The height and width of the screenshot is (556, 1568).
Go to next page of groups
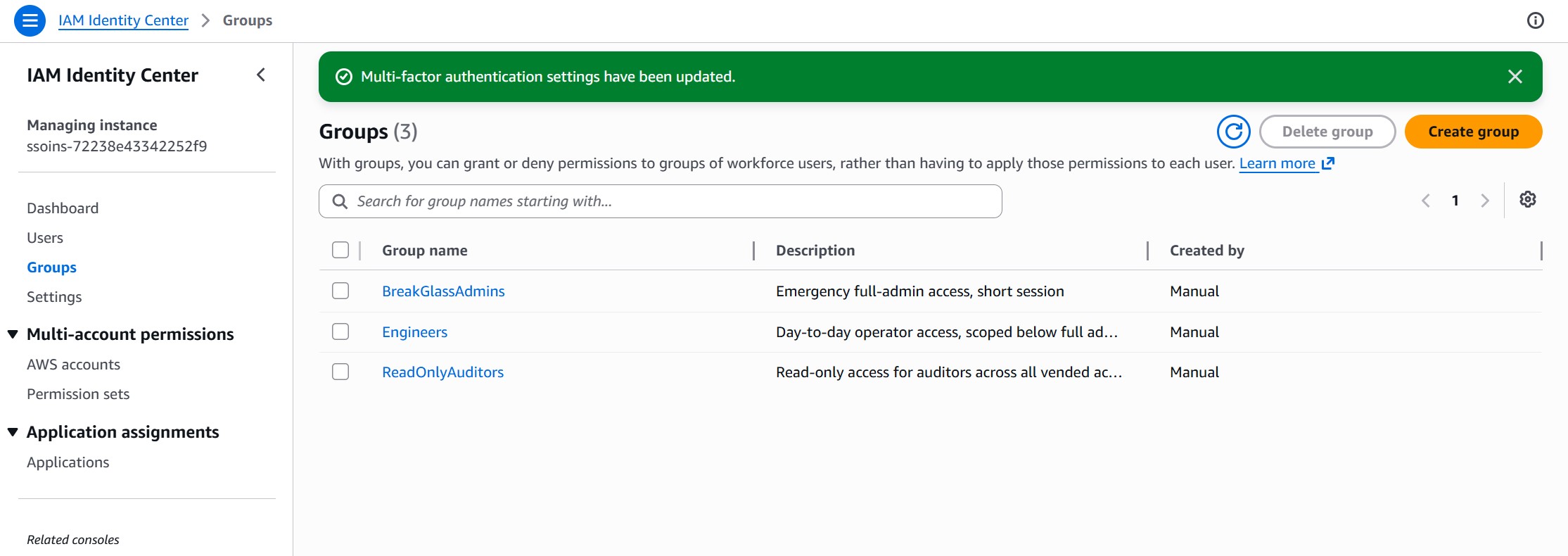click(1485, 201)
